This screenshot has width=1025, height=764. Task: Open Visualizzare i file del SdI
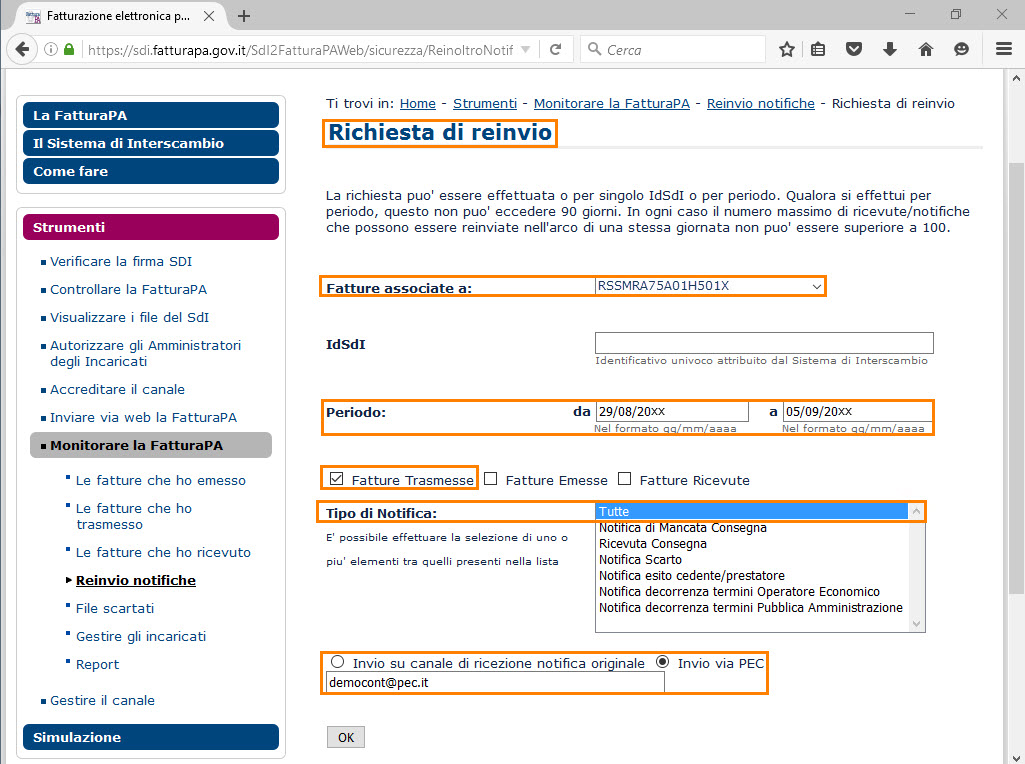click(129, 318)
